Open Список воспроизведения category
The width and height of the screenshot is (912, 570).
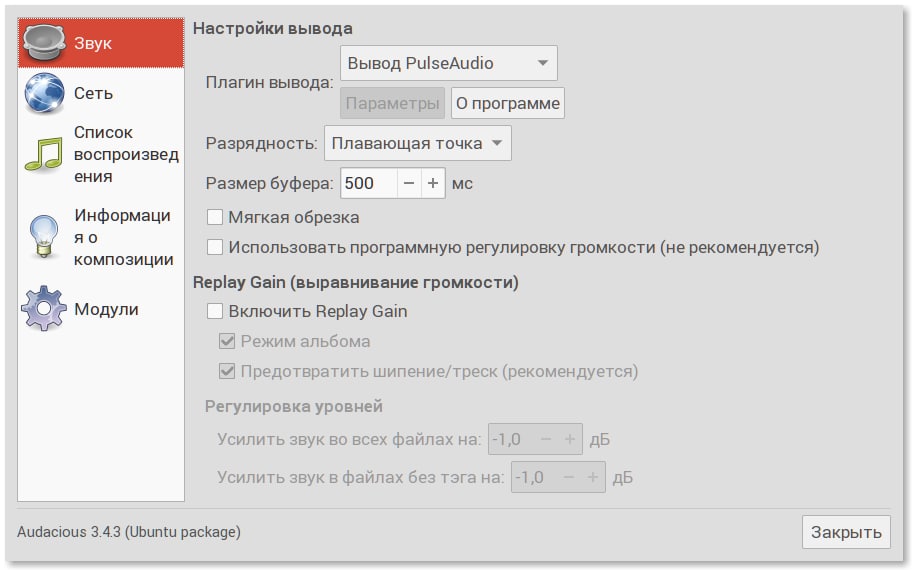101,154
